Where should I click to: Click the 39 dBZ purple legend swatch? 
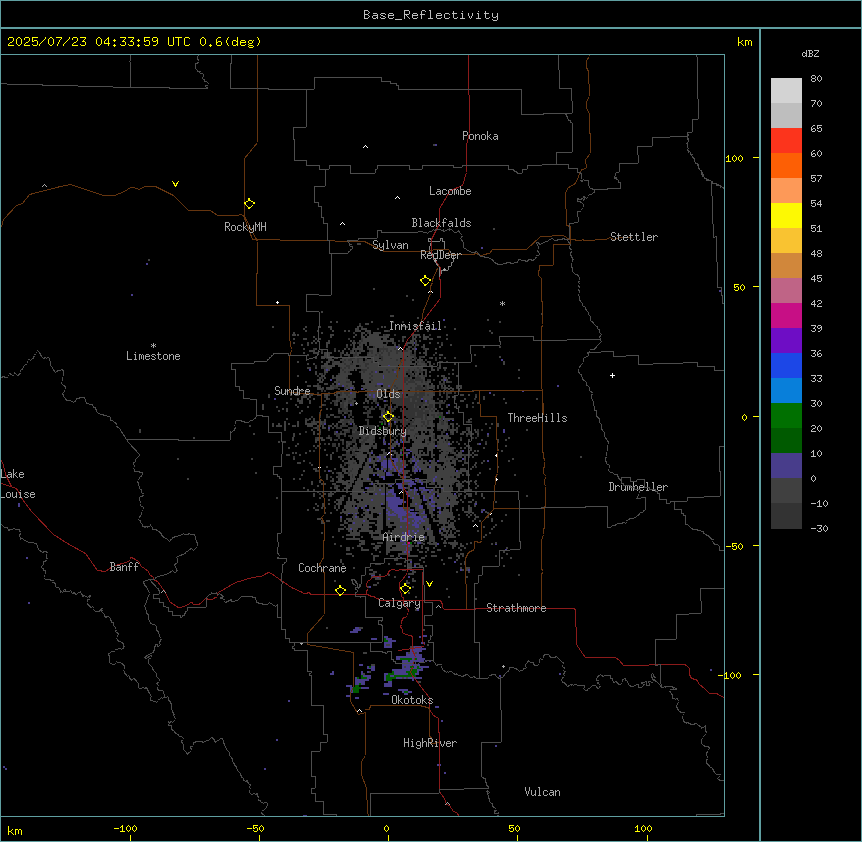coord(786,341)
